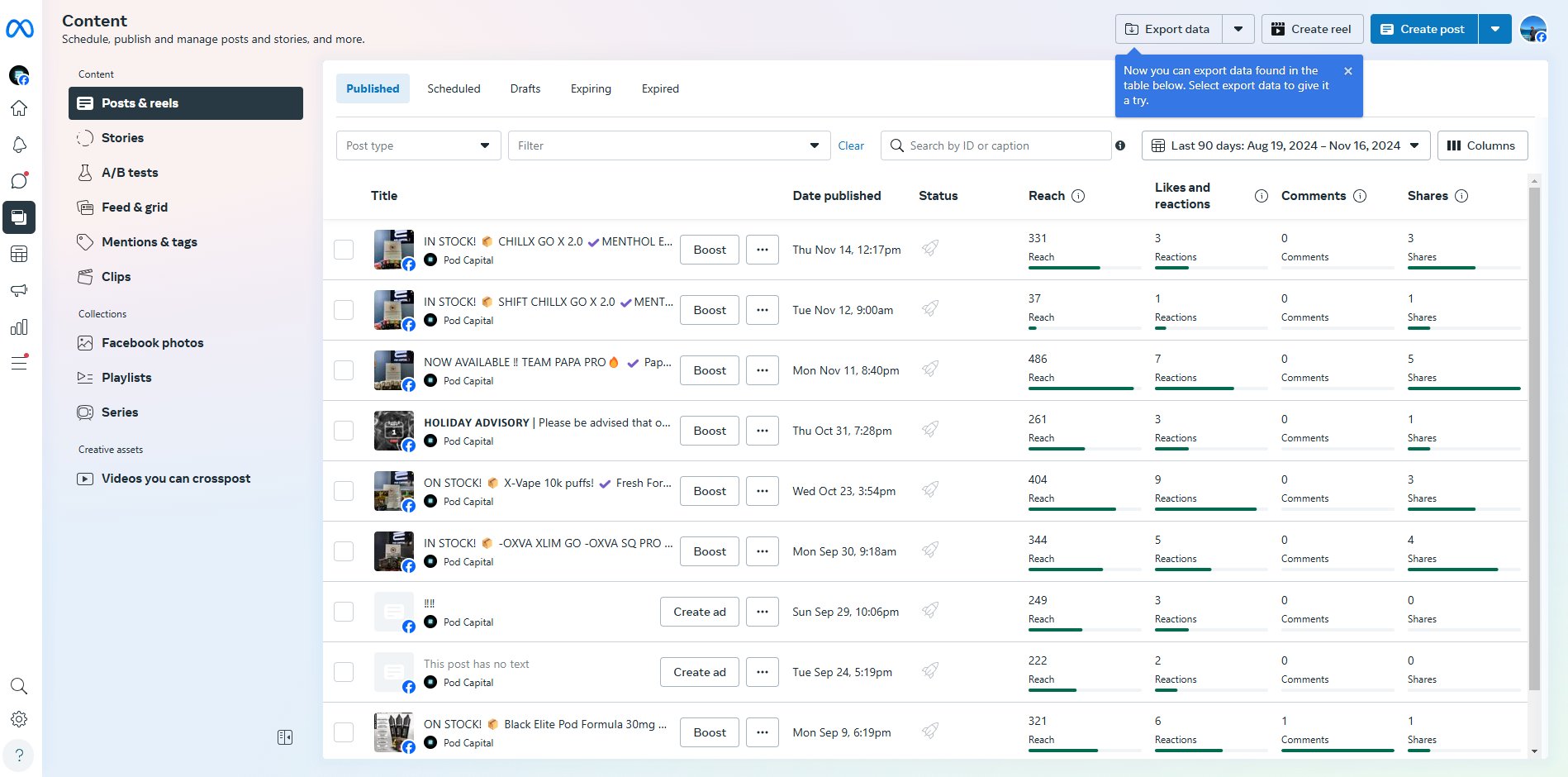Screen dimensions: 1568x777
Task: Open Mentions & tags section
Action: point(186,242)
